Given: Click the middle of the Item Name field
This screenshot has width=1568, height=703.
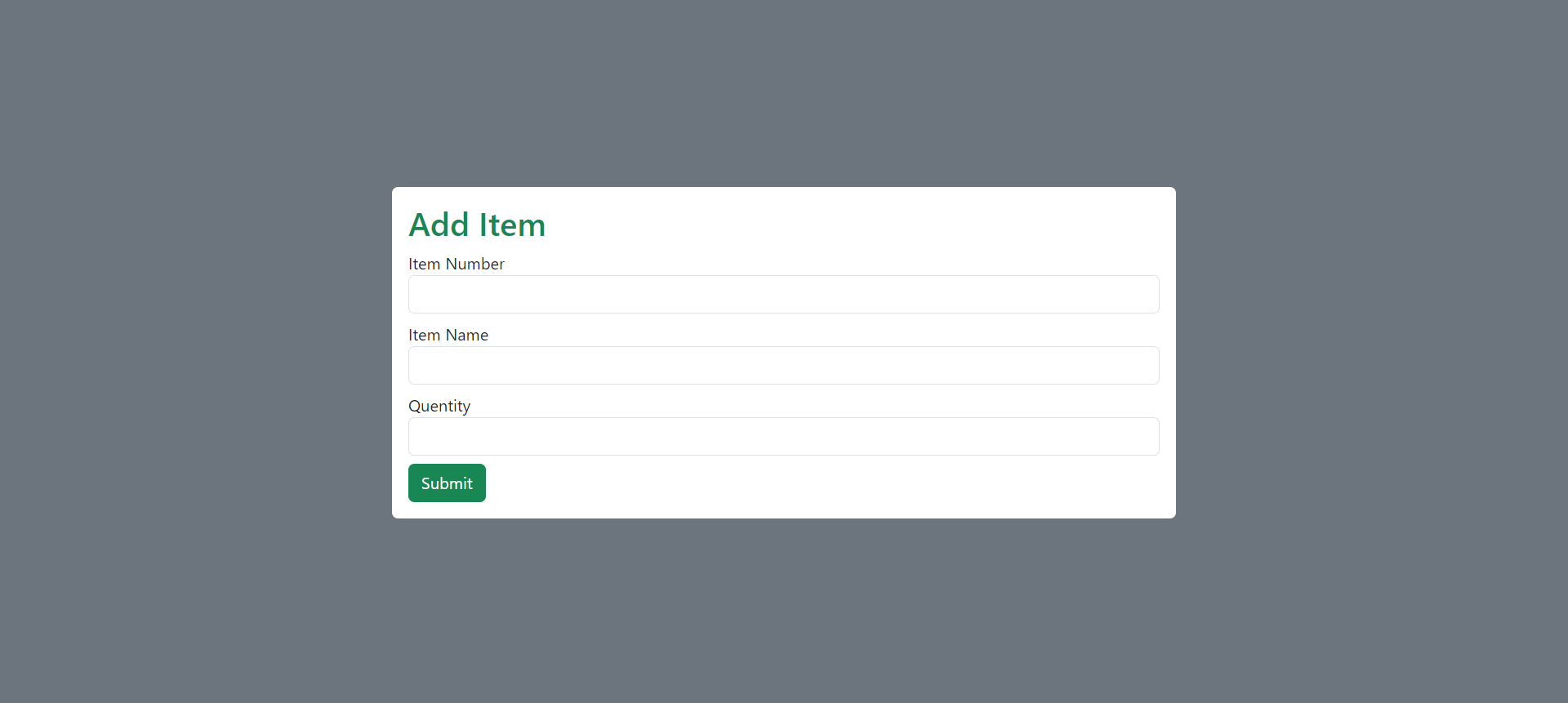Looking at the screenshot, I should click(x=784, y=365).
